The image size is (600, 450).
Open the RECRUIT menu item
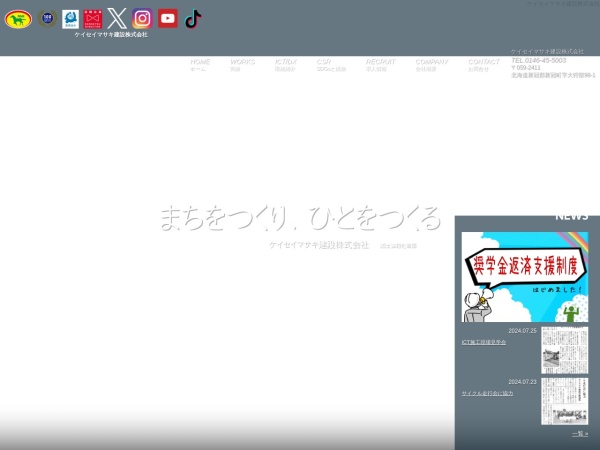tap(380, 65)
